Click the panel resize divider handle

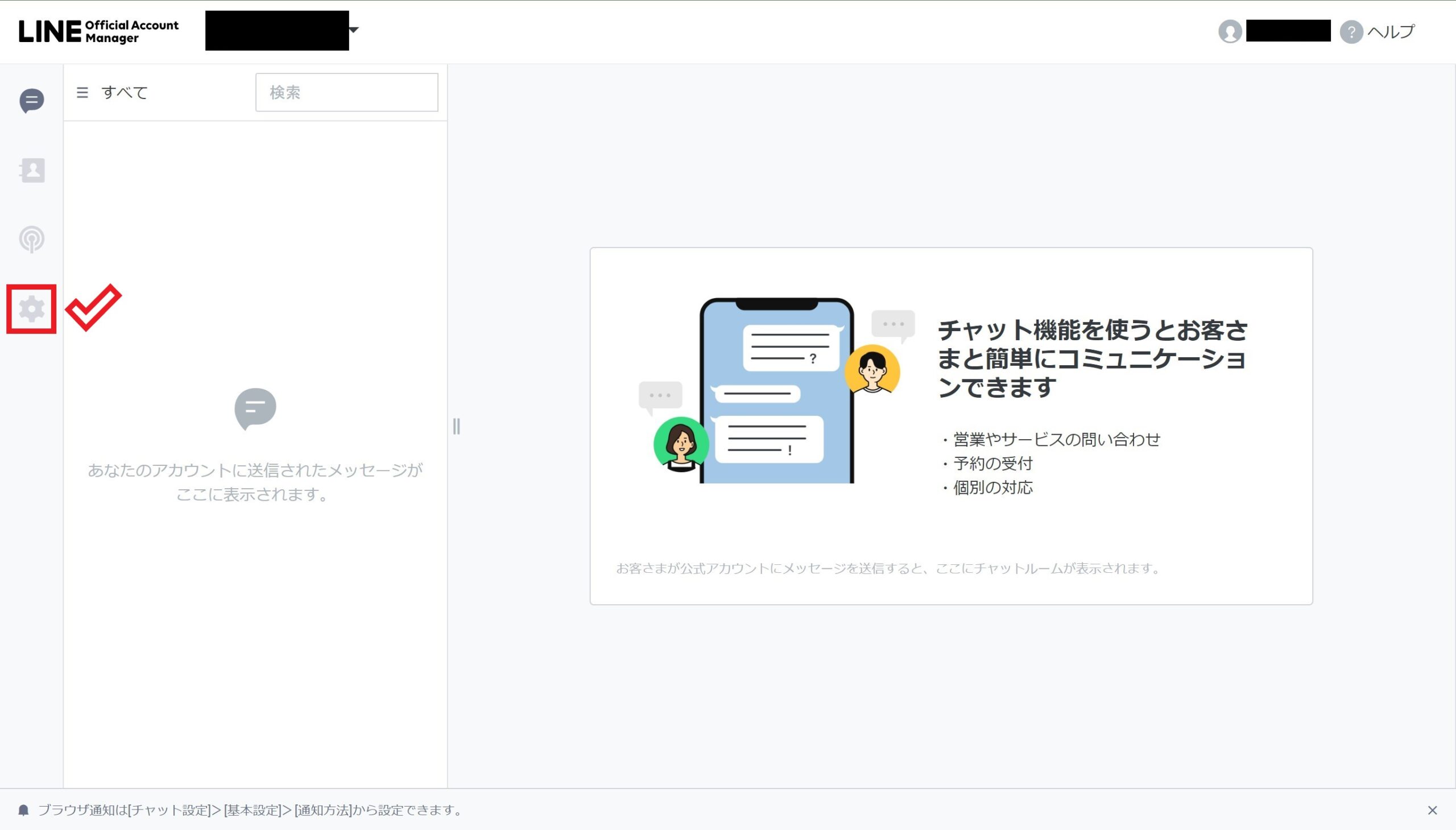coord(457,426)
